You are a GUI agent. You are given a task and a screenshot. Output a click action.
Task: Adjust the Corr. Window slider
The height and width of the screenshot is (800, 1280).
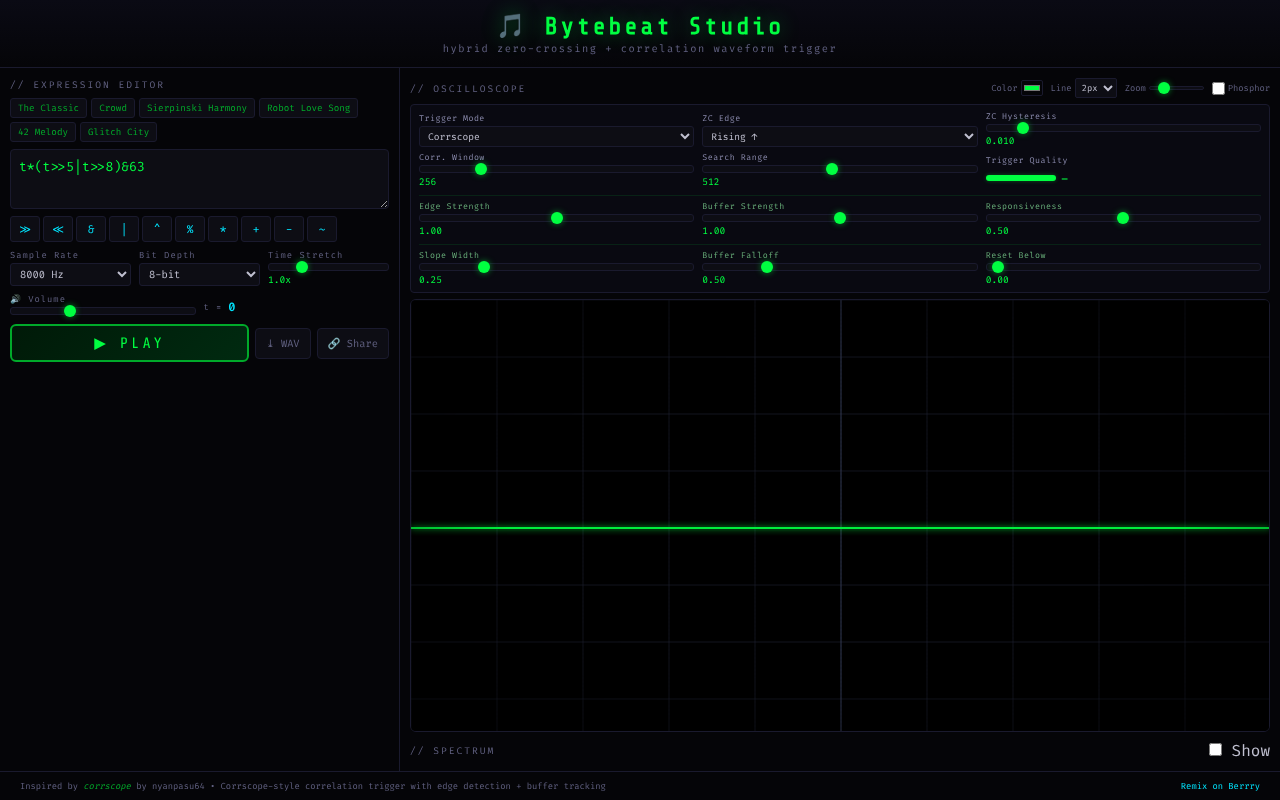click(x=556, y=169)
